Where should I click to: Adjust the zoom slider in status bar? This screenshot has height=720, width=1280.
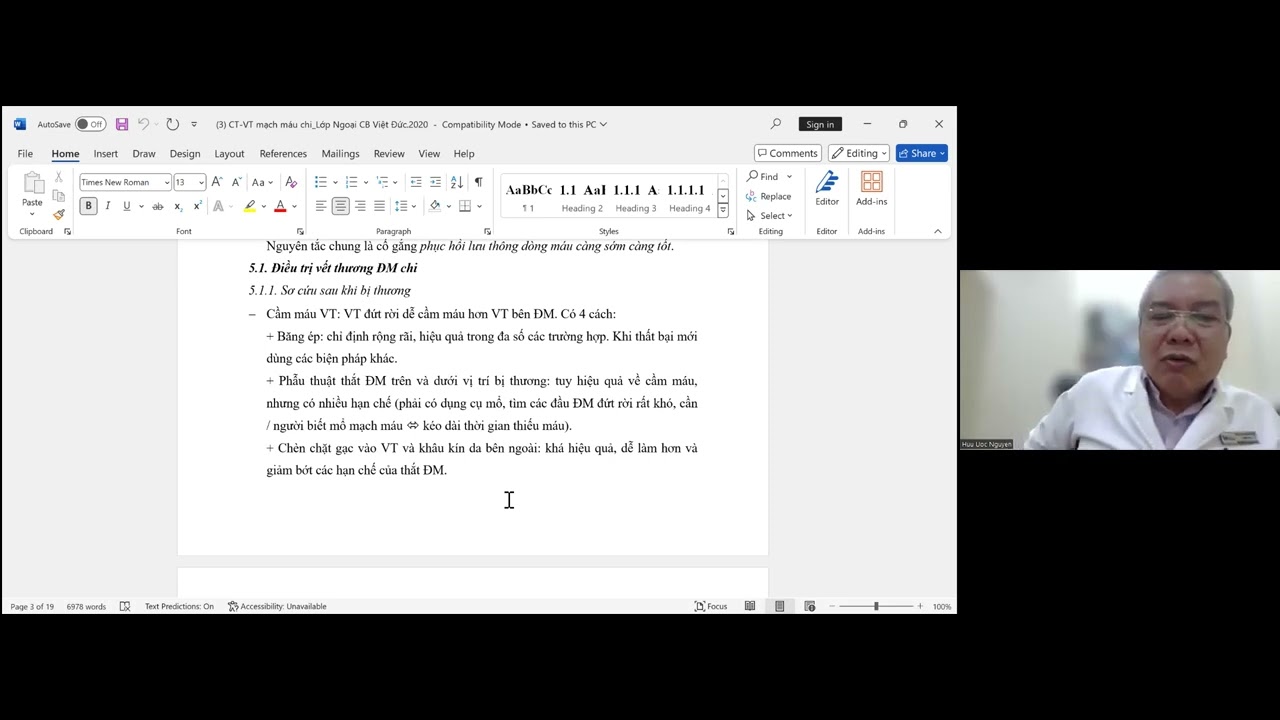pyautogui.click(x=876, y=606)
